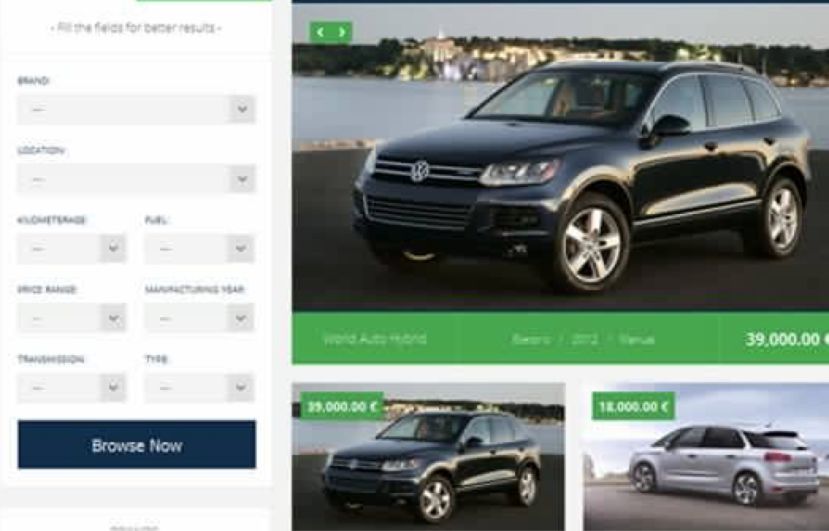Expand the Kilometerage dropdown arrow
This screenshot has width=829, height=531.
tap(113, 248)
